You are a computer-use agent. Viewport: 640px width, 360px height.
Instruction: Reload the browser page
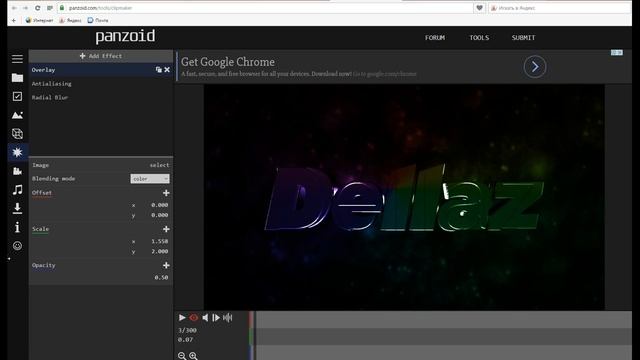[38, 8]
